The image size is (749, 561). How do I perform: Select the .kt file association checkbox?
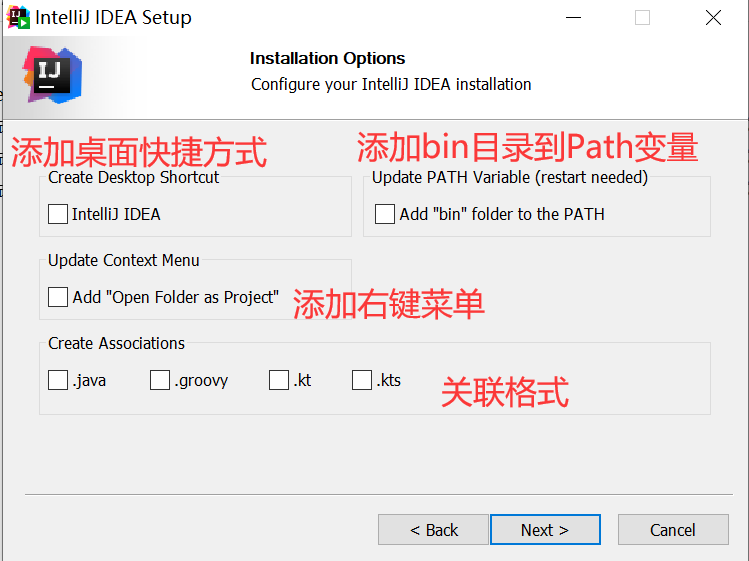[279, 380]
